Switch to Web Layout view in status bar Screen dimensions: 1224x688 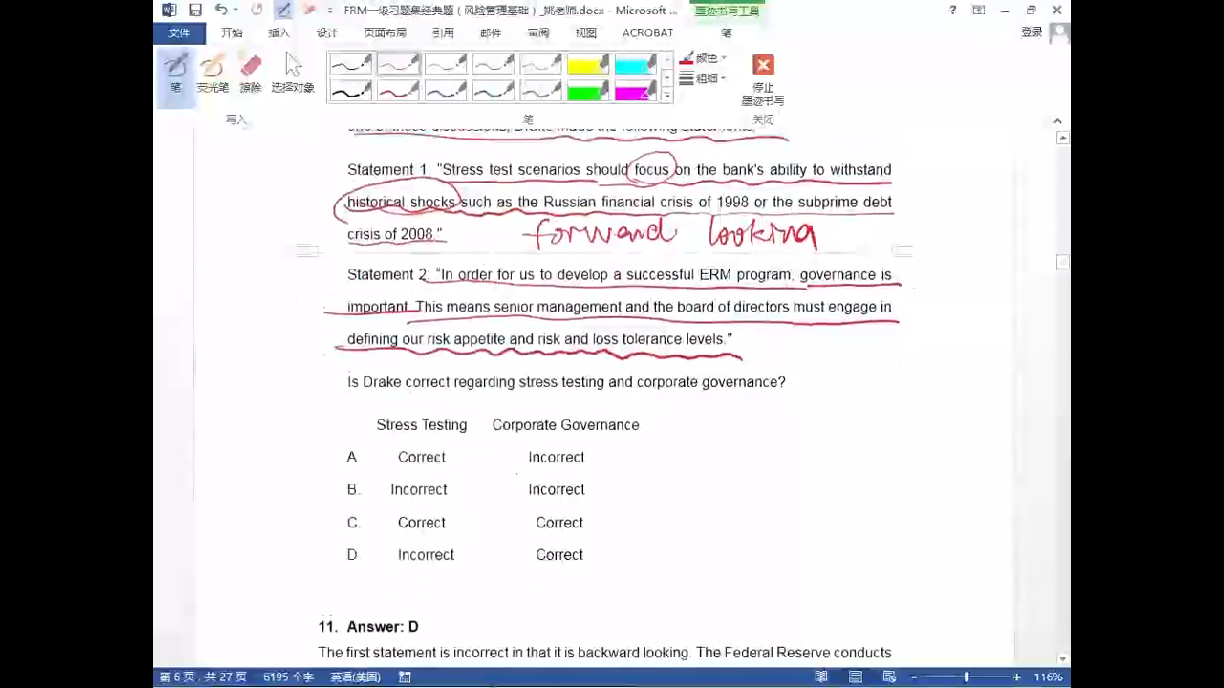(889, 677)
